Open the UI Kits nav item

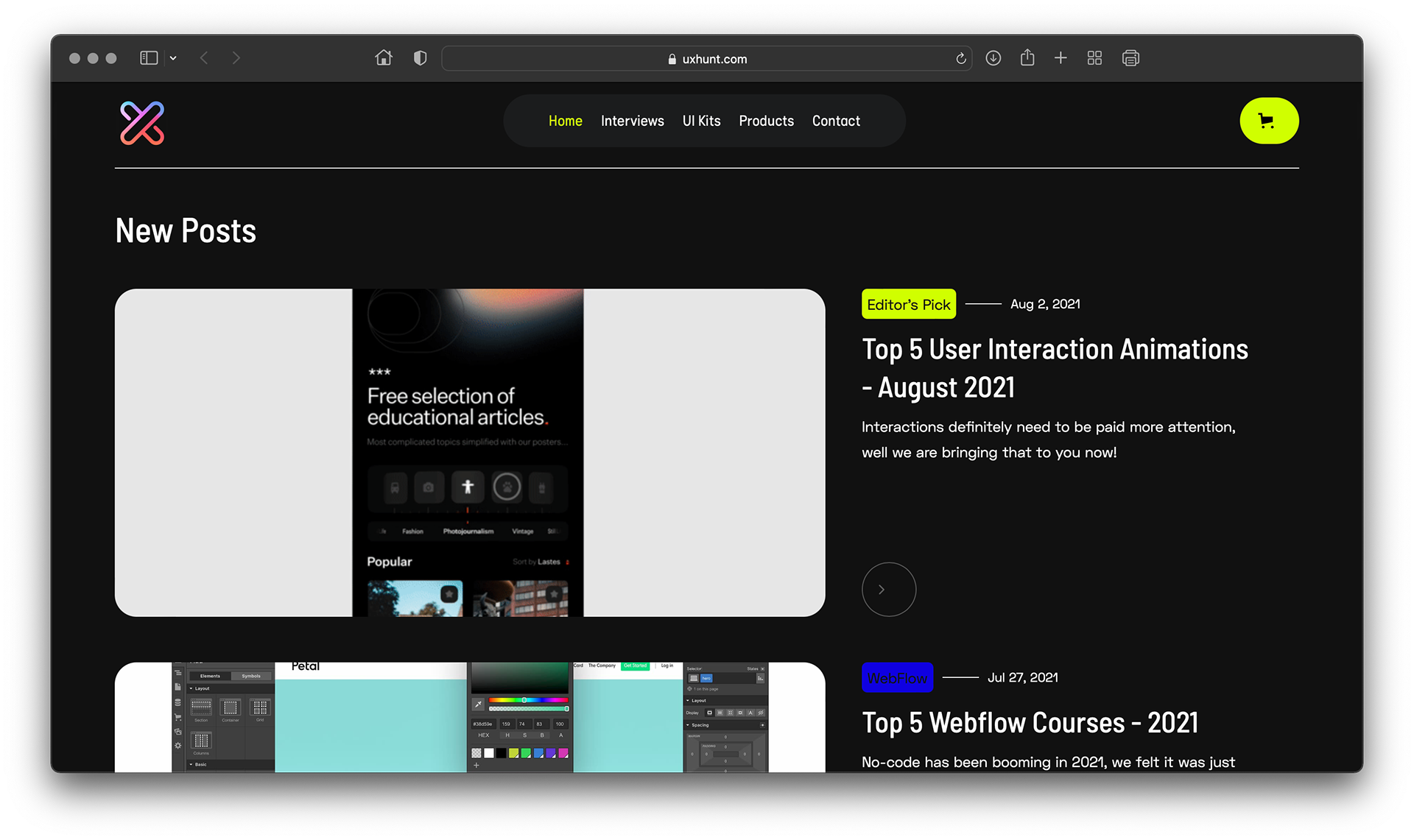[x=702, y=121]
